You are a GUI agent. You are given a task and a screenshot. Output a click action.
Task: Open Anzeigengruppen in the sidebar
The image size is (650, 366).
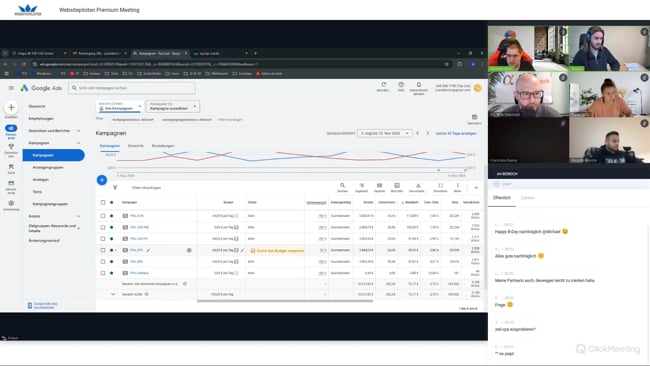(x=48, y=167)
